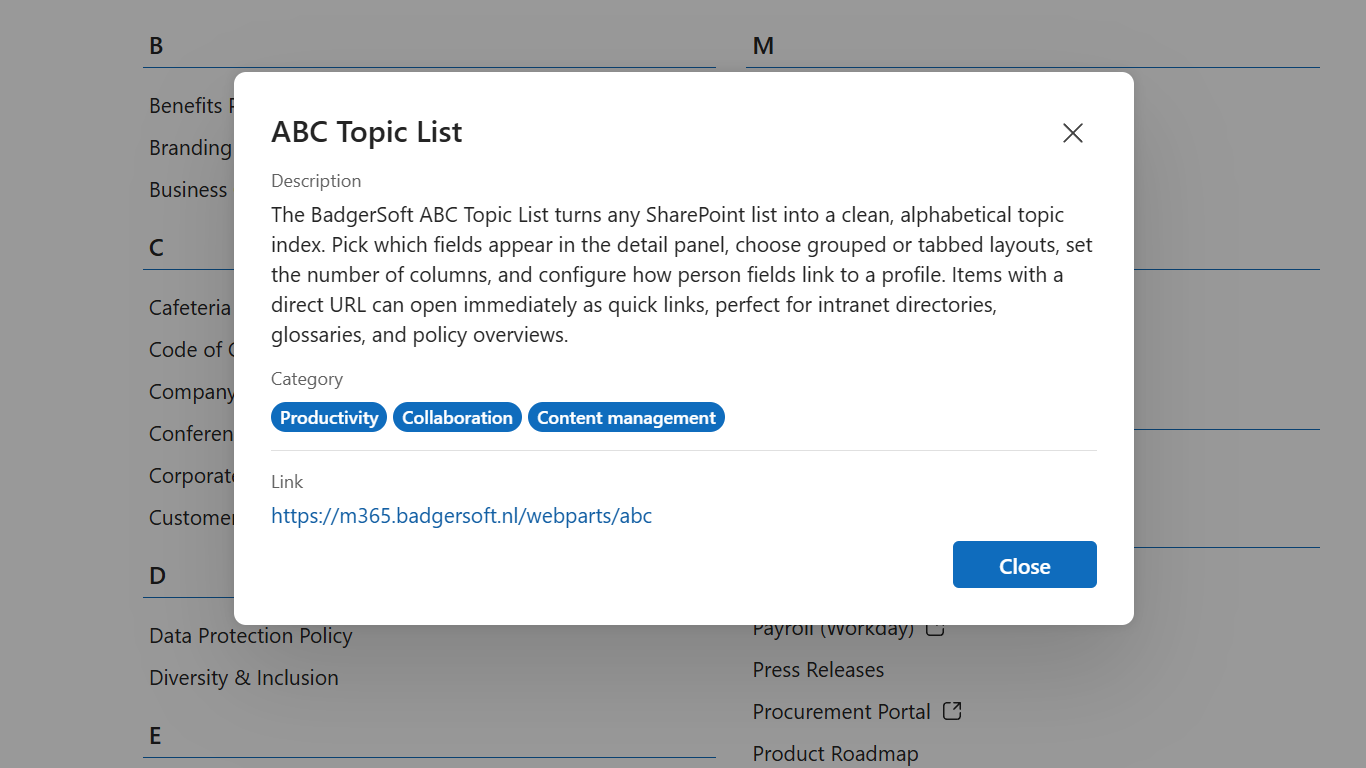
Task: Open the Diversity & Inclusion topic
Action: [243, 678]
